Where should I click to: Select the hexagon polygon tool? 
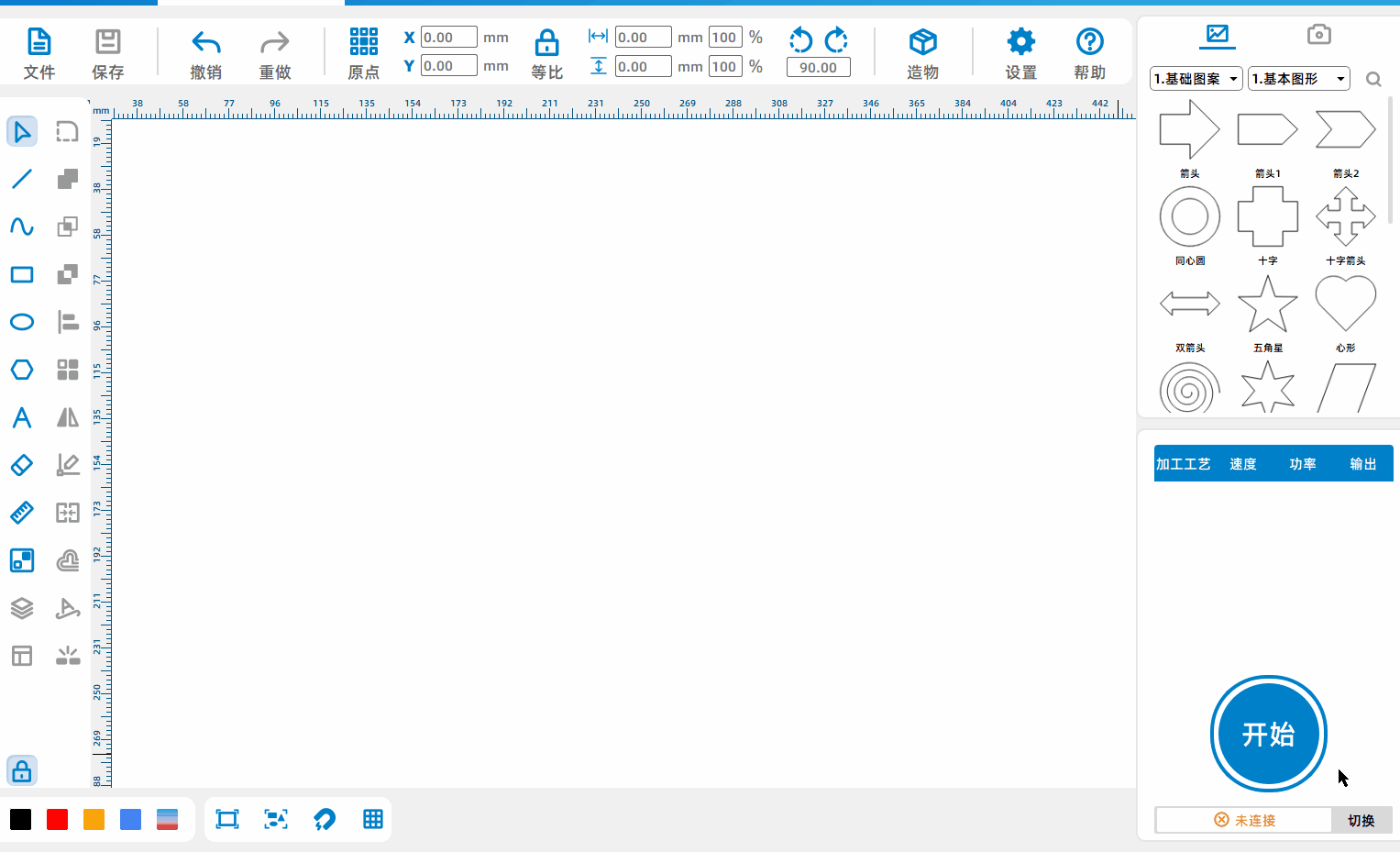pos(22,370)
